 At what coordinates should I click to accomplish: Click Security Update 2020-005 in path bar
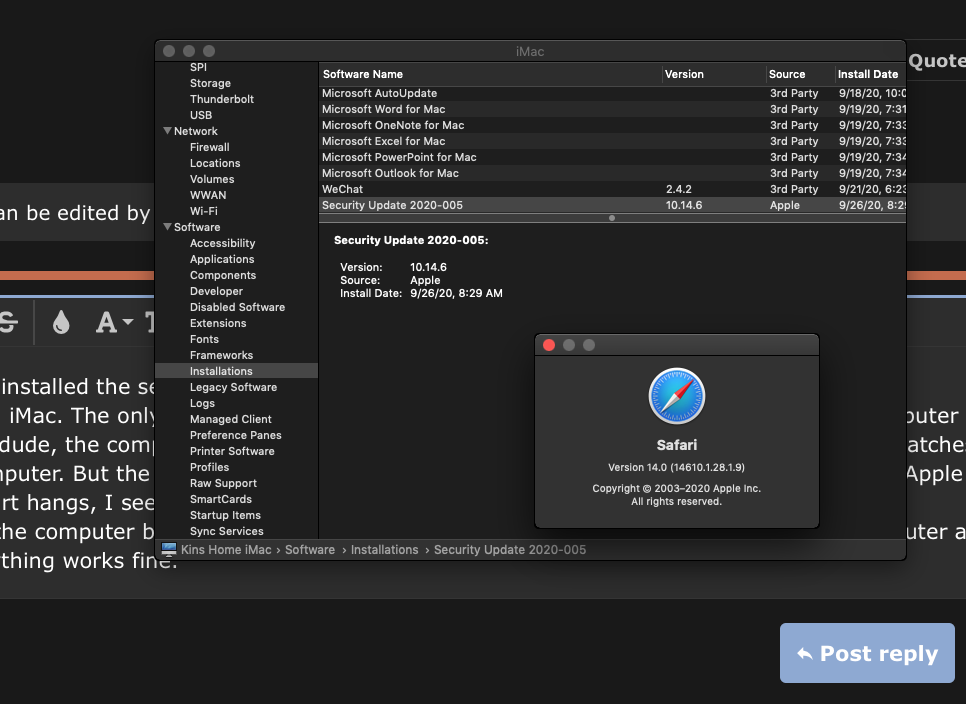pyautogui.click(x=510, y=549)
